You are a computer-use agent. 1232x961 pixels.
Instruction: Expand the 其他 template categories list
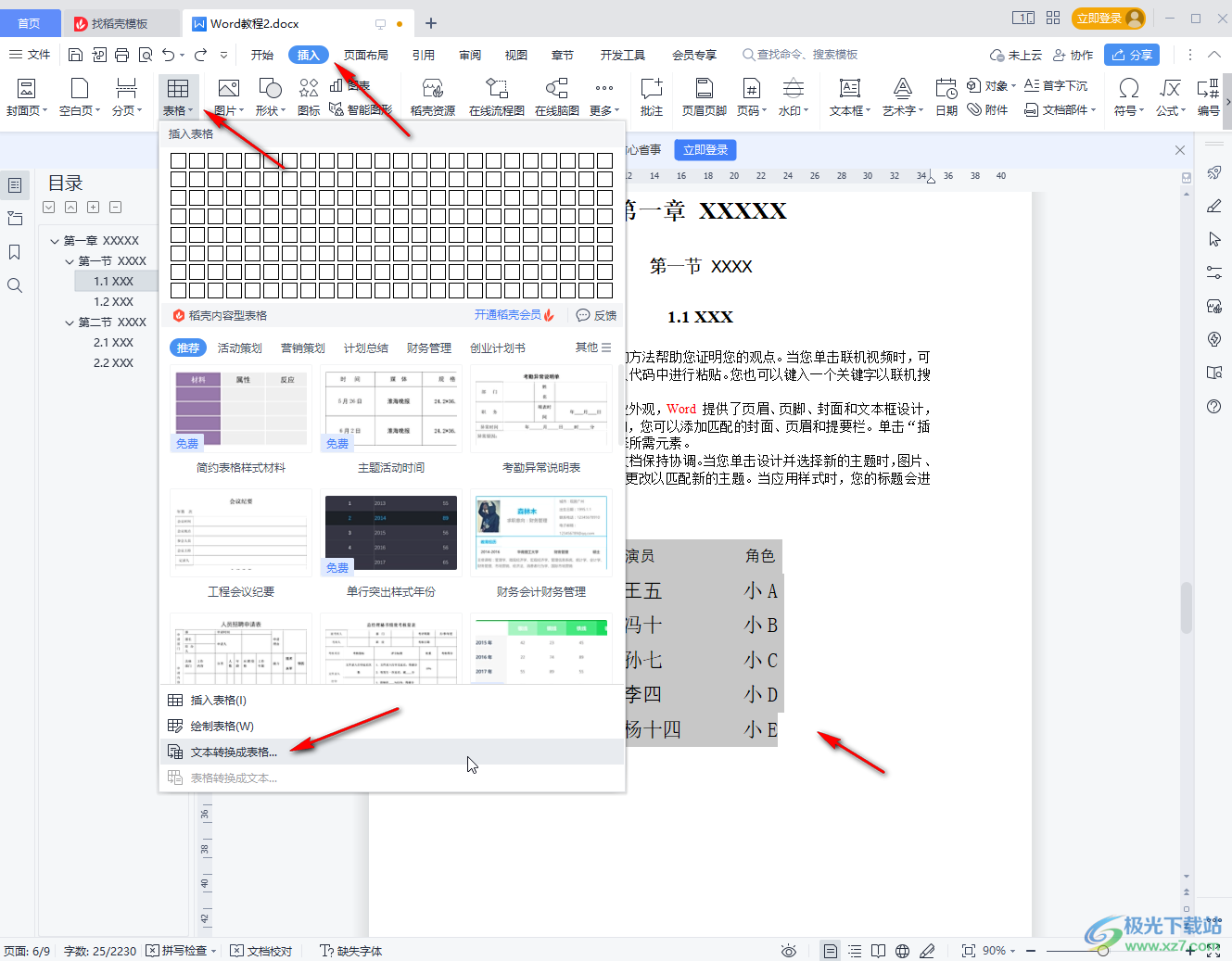(x=593, y=348)
